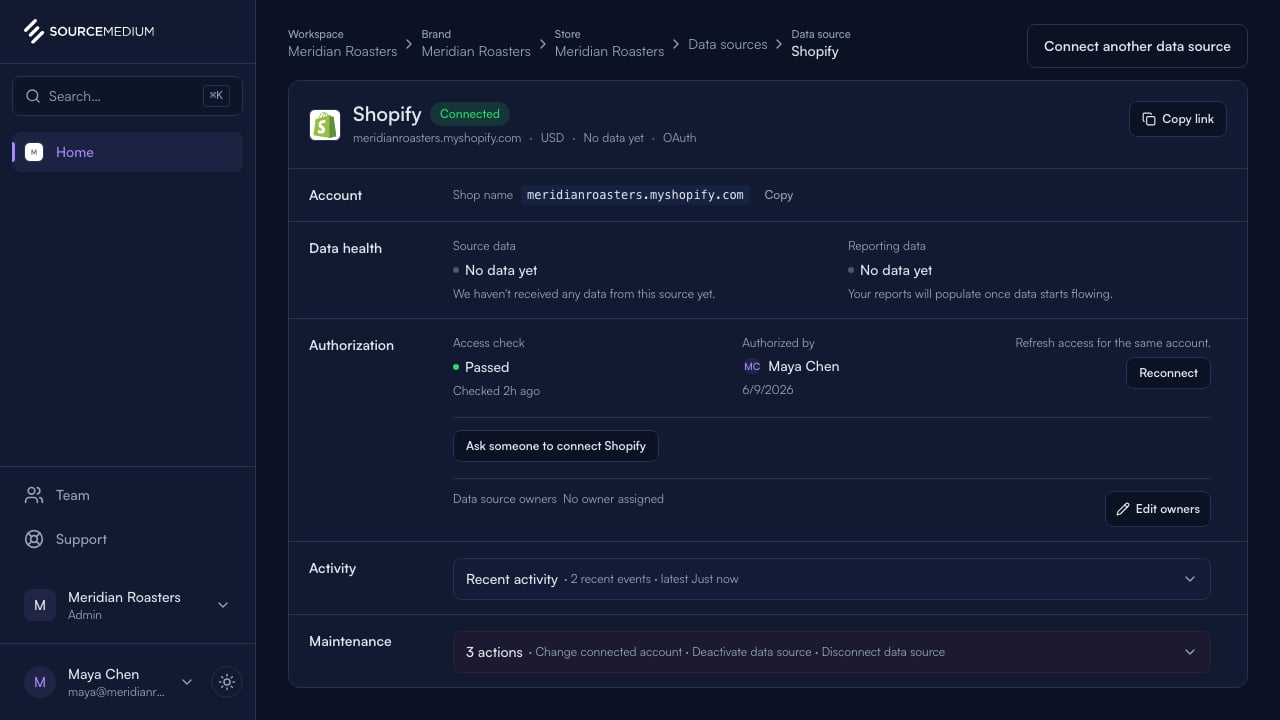Click the Edit owners button
This screenshot has width=1280, height=720.
click(x=1158, y=509)
